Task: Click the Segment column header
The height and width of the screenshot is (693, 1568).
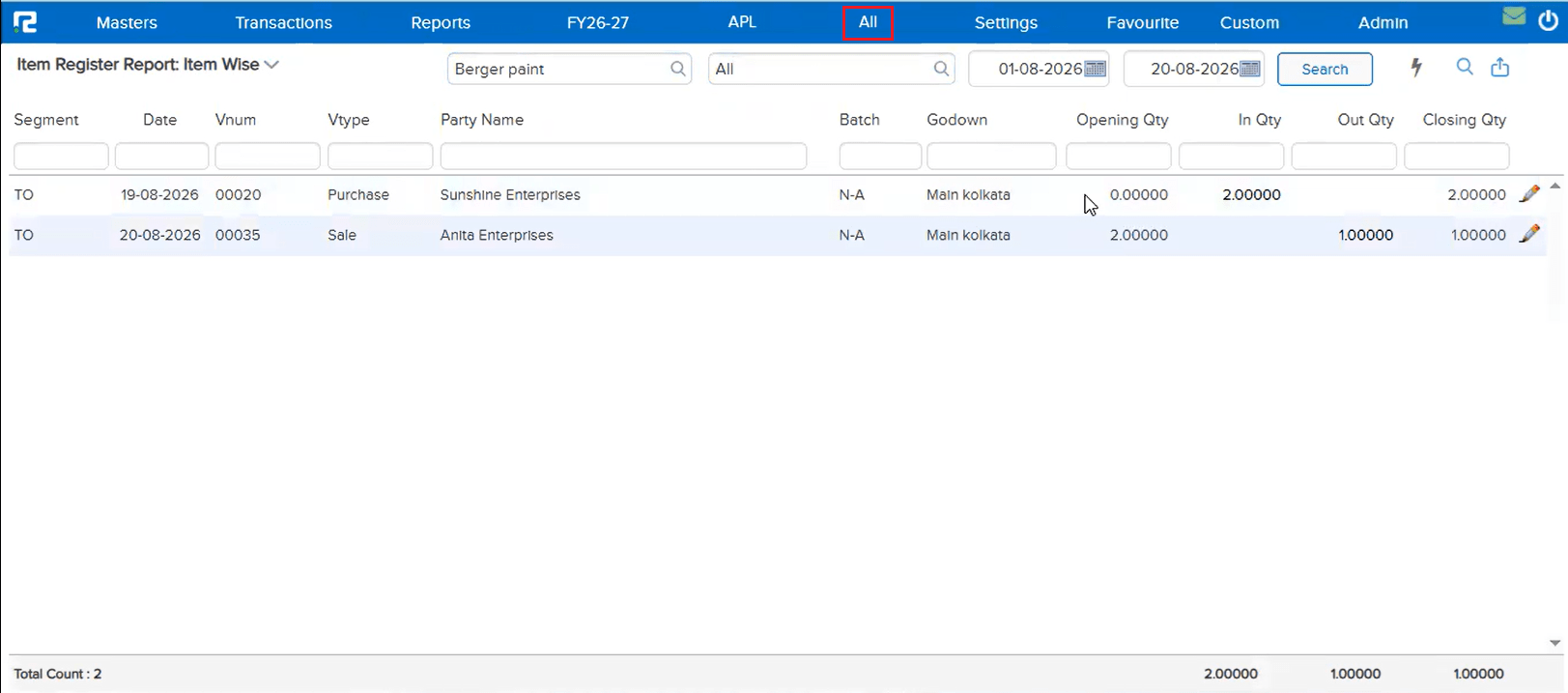Action: (x=46, y=120)
